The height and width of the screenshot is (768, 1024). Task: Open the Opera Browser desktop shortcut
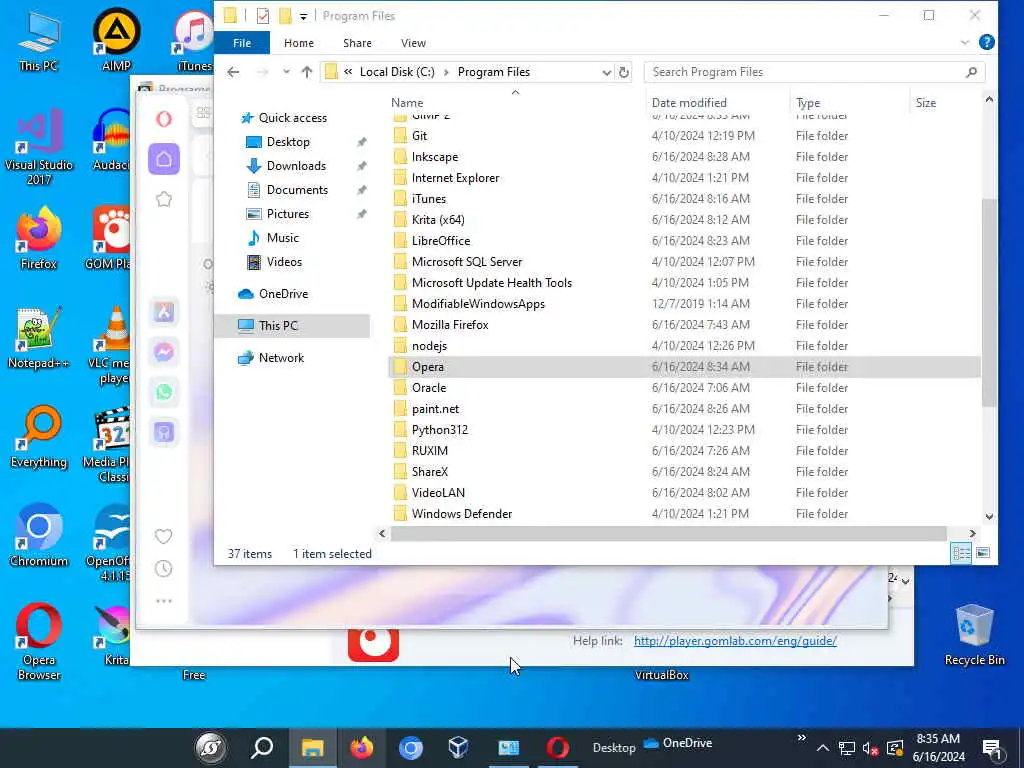(x=39, y=642)
